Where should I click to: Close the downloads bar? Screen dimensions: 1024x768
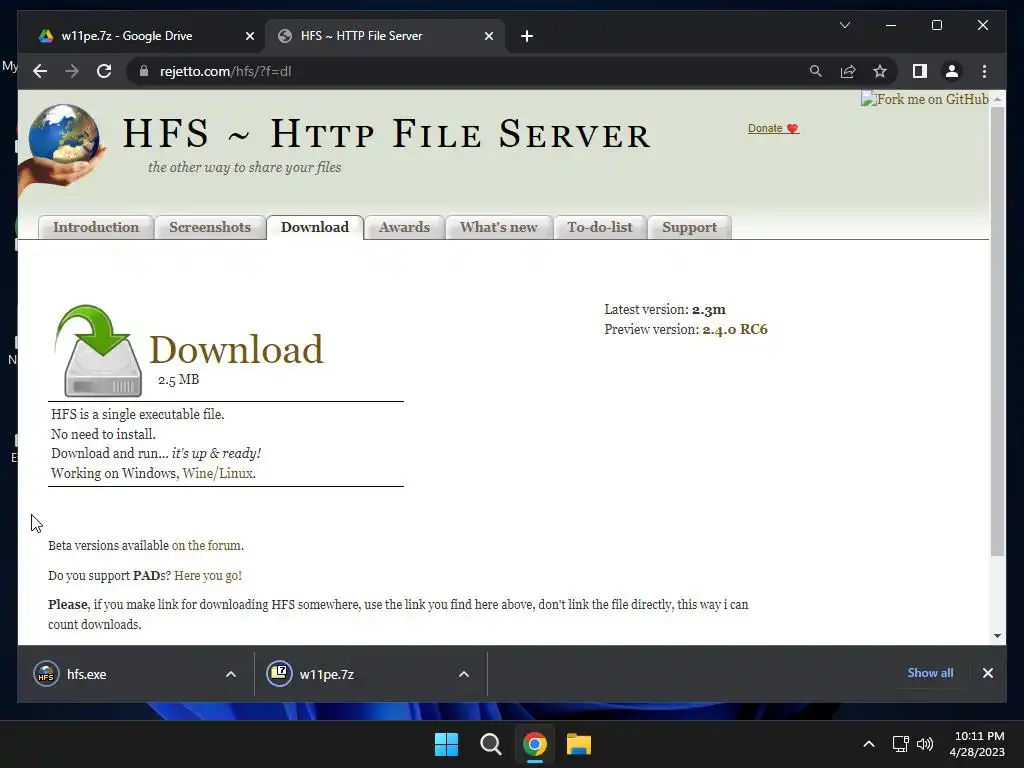[987, 673]
